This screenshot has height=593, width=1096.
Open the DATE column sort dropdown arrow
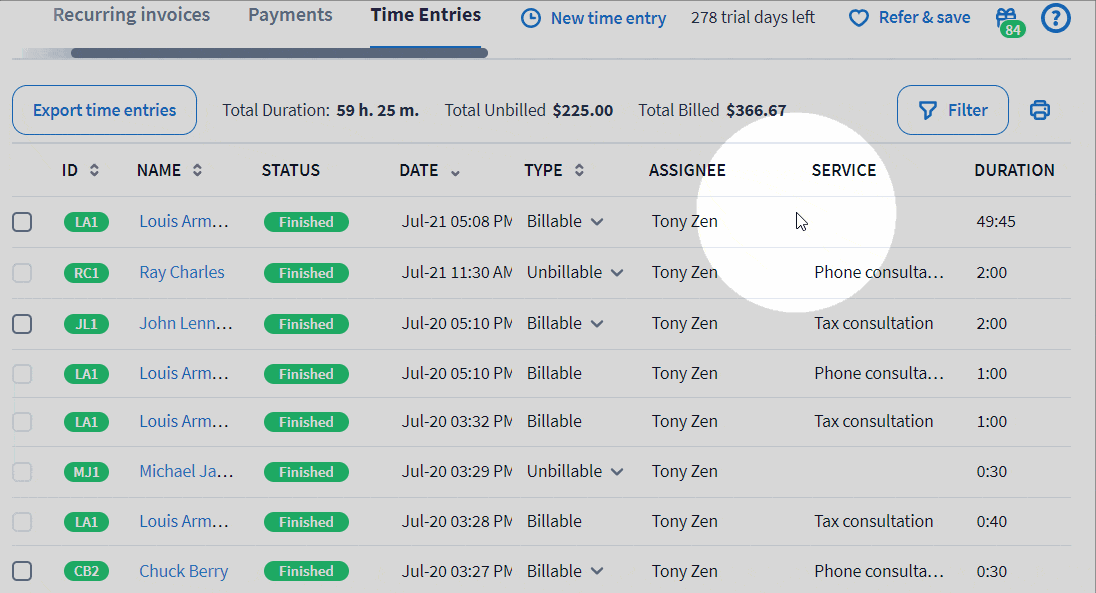[453, 171]
